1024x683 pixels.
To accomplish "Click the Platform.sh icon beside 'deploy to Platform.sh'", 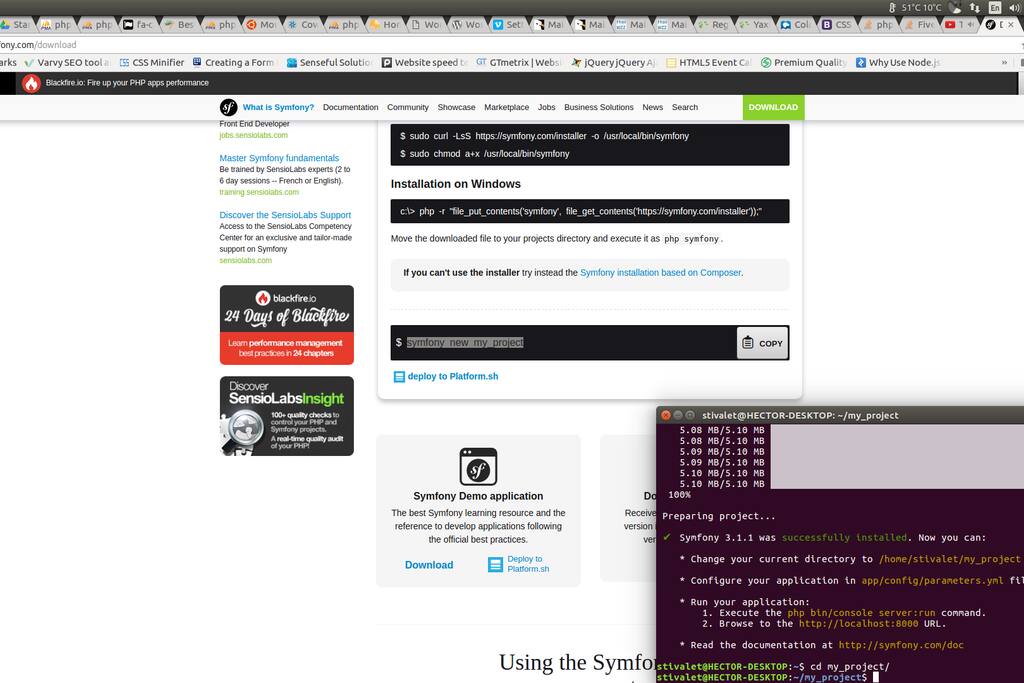I will (x=399, y=377).
